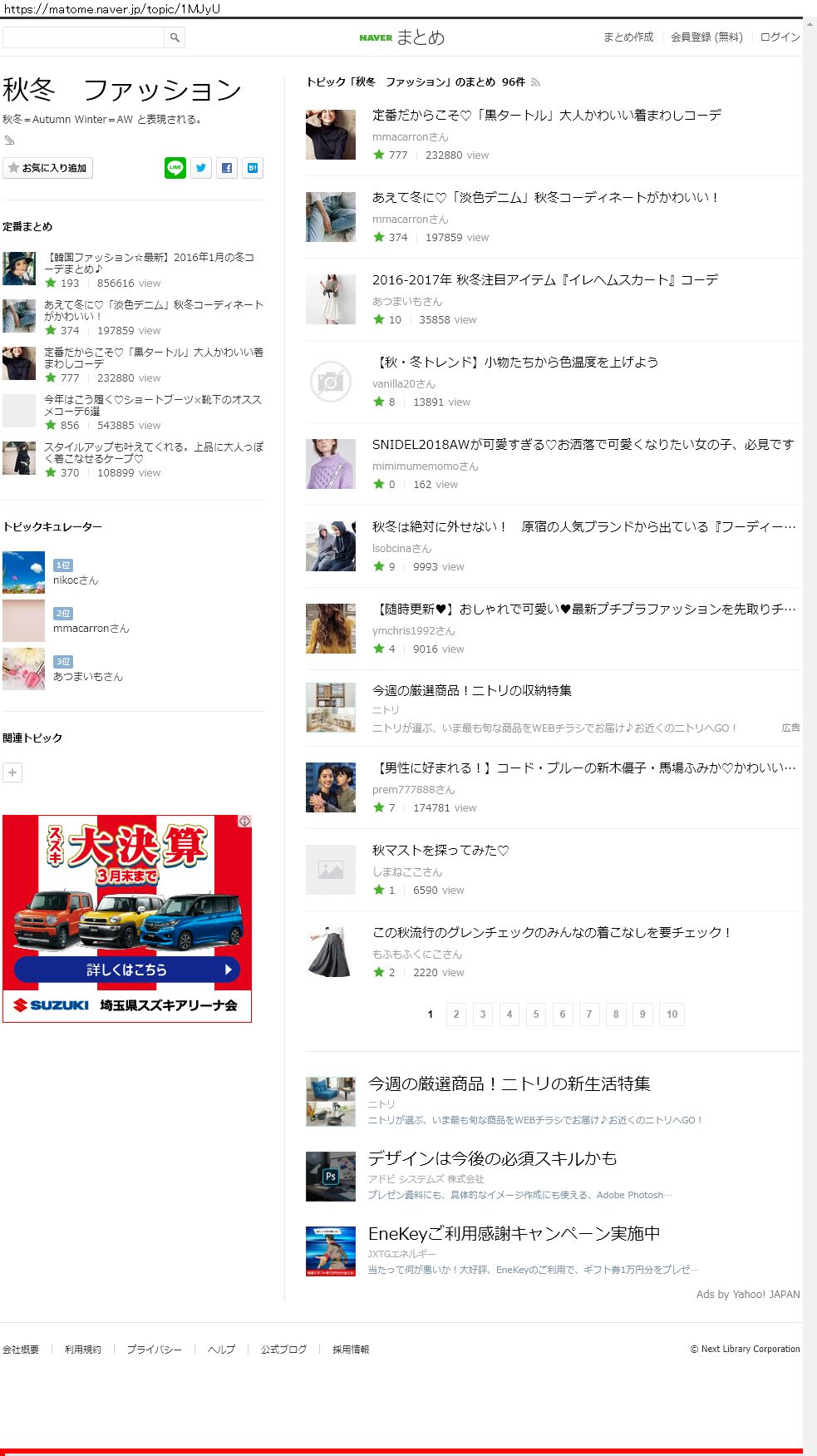Open the プライバシー footer link
Screen dimensions: 817x1456
[x=154, y=1350]
